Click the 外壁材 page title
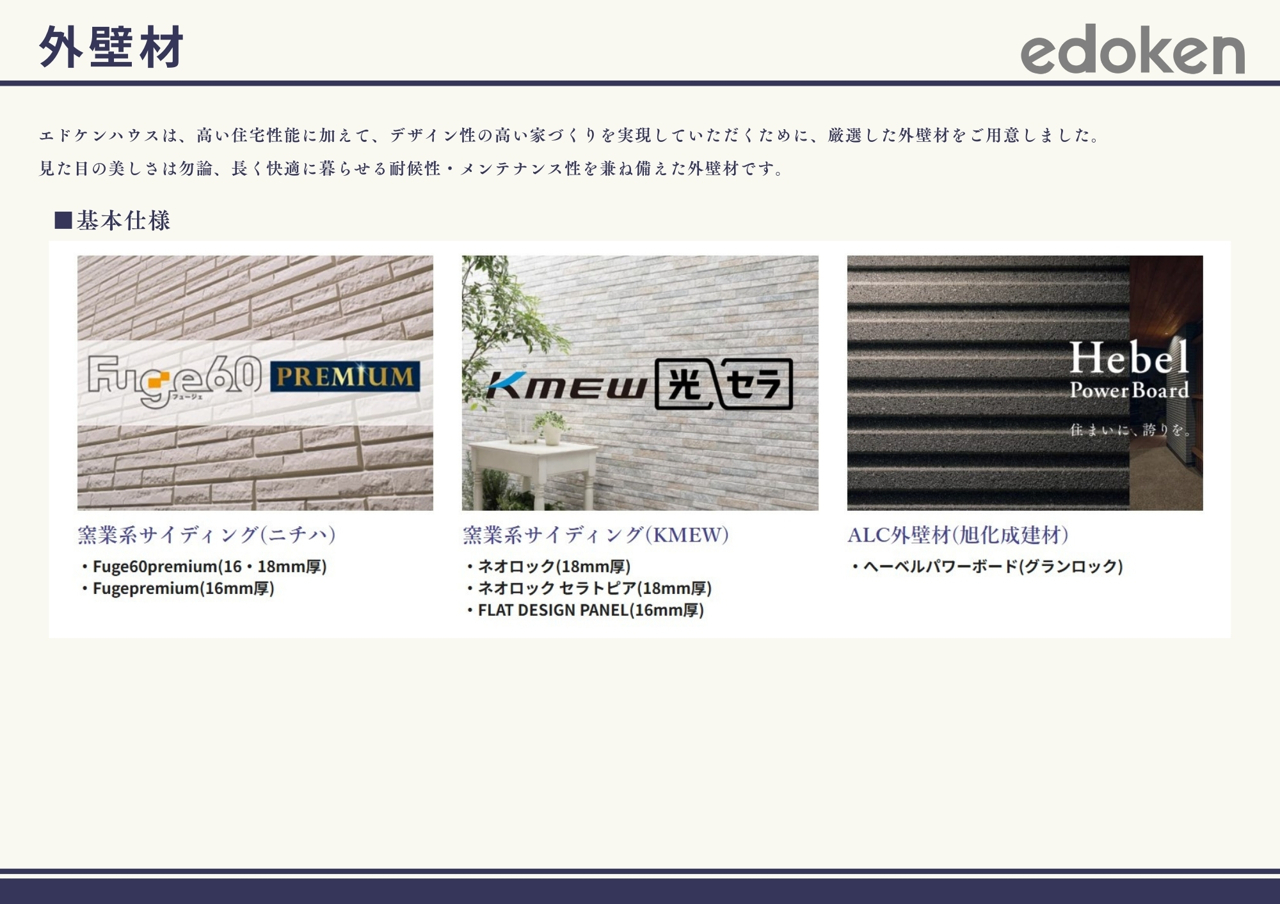Image resolution: width=1280 pixels, height=904 pixels. click(x=112, y=47)
